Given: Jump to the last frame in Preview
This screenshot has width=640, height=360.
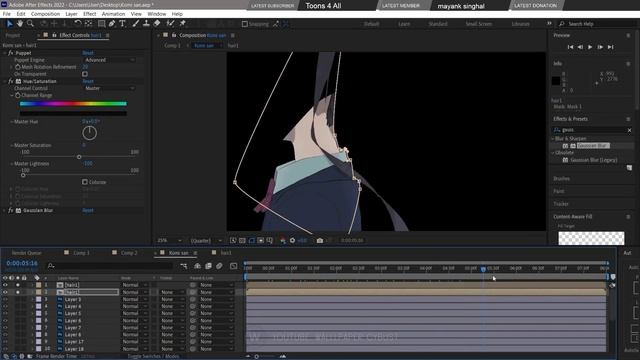Looking at the screenshot, I should (611, 47).
